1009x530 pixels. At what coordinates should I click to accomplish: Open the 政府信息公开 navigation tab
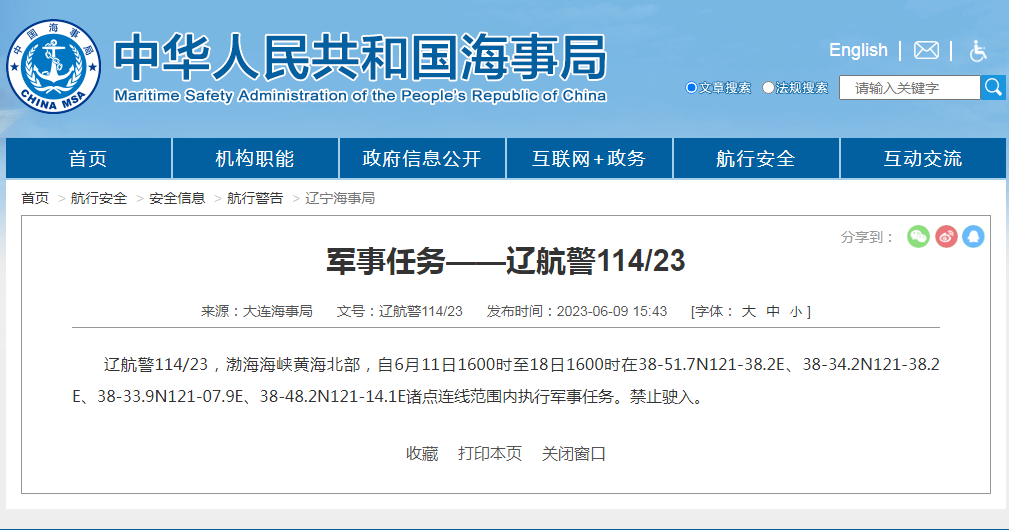(422, 158)
